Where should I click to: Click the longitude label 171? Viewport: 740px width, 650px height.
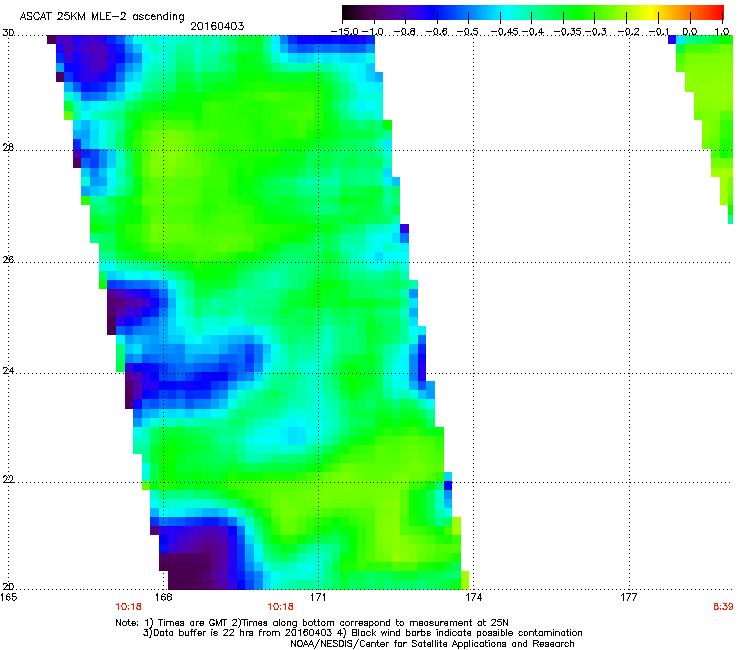click(x=318, y=597)
